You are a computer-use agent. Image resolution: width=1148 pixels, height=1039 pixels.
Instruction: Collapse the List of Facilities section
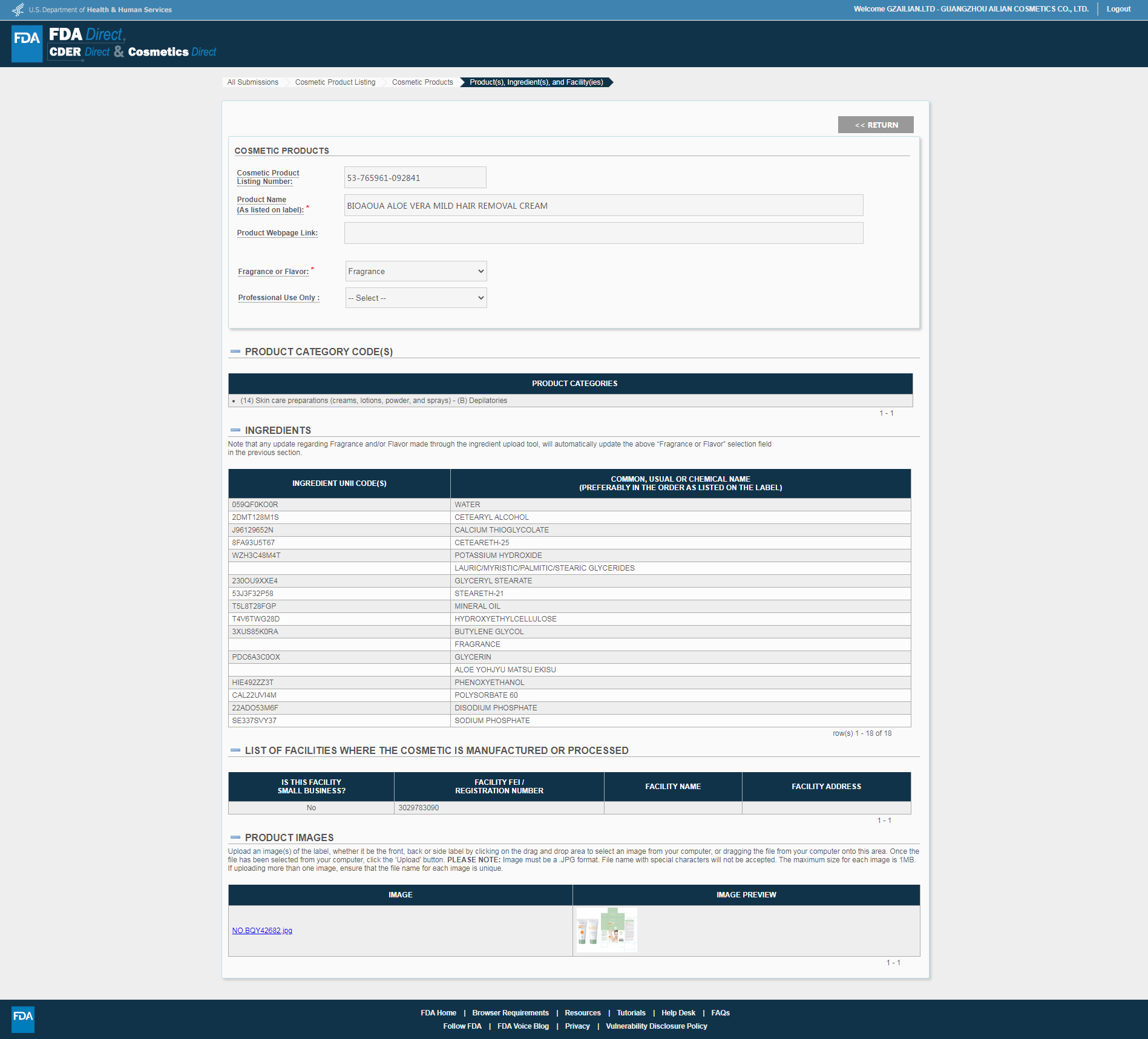pos(235,750)
